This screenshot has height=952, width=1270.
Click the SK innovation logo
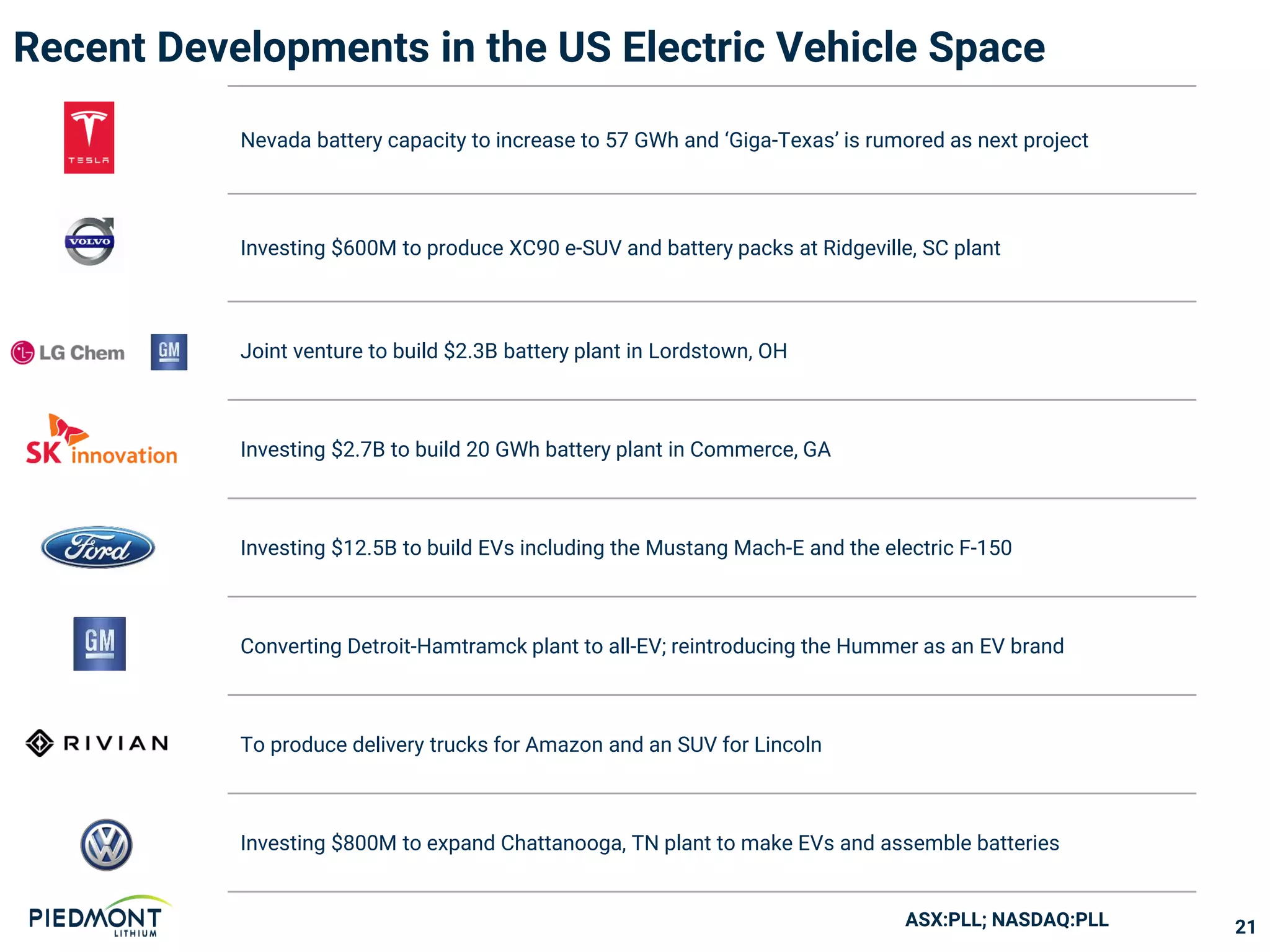tap(101, 439)
